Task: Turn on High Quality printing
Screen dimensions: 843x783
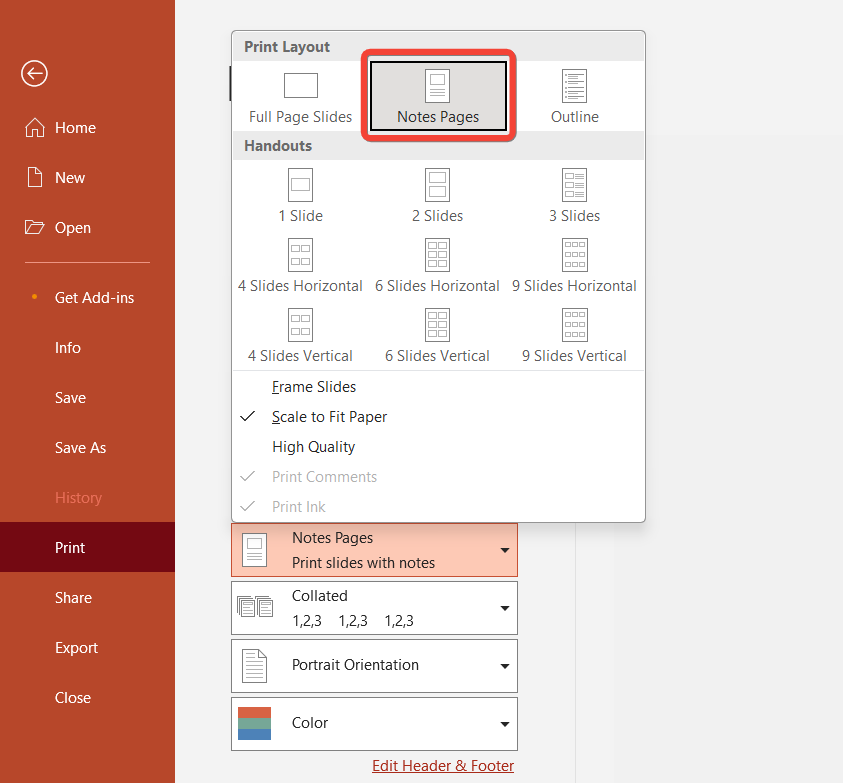Action: pos(313,447)
